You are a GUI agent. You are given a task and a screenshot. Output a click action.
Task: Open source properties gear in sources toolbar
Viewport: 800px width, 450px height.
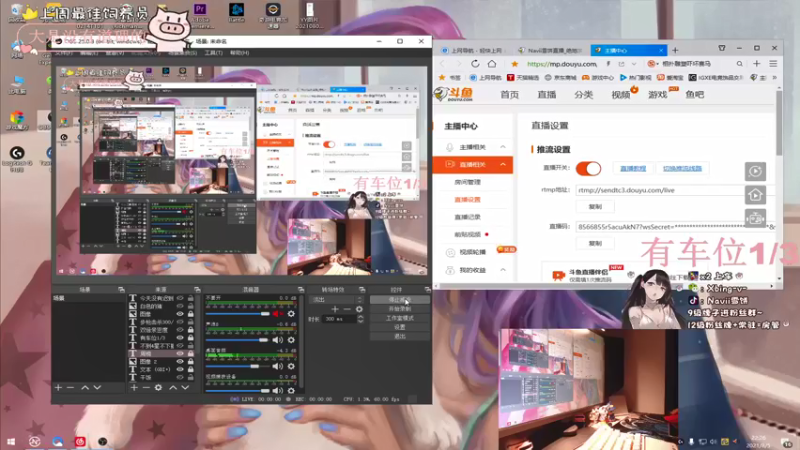[159, 388]
